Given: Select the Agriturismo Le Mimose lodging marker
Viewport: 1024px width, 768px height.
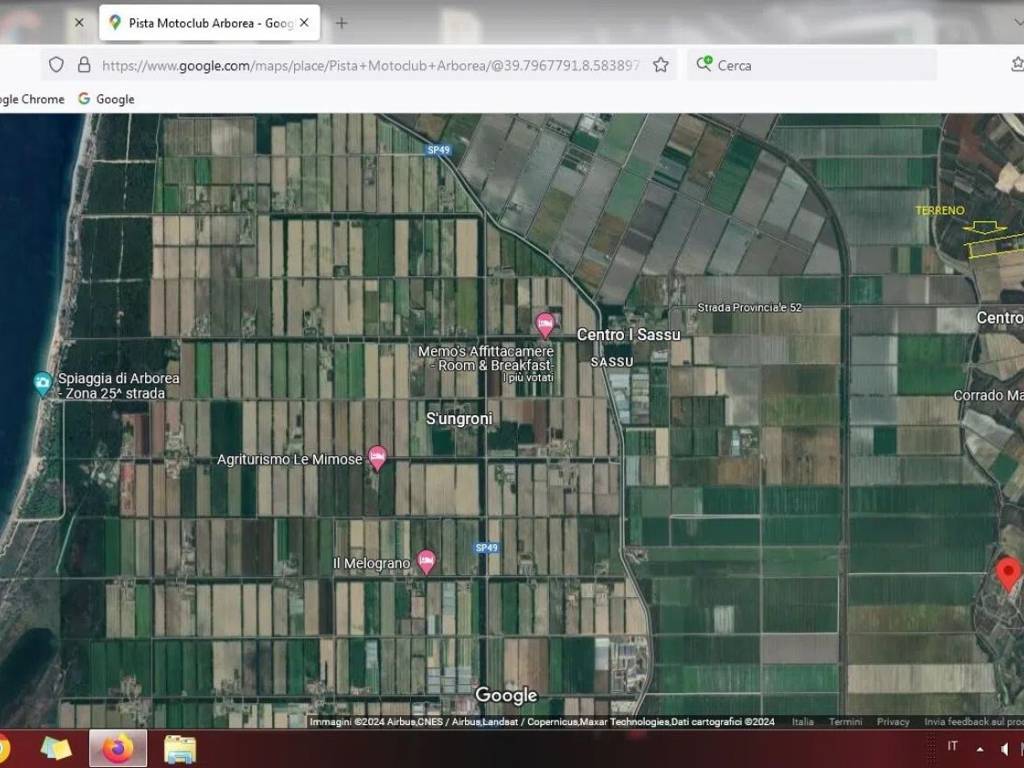Looking at the screenshot, I should click(377, 458).
